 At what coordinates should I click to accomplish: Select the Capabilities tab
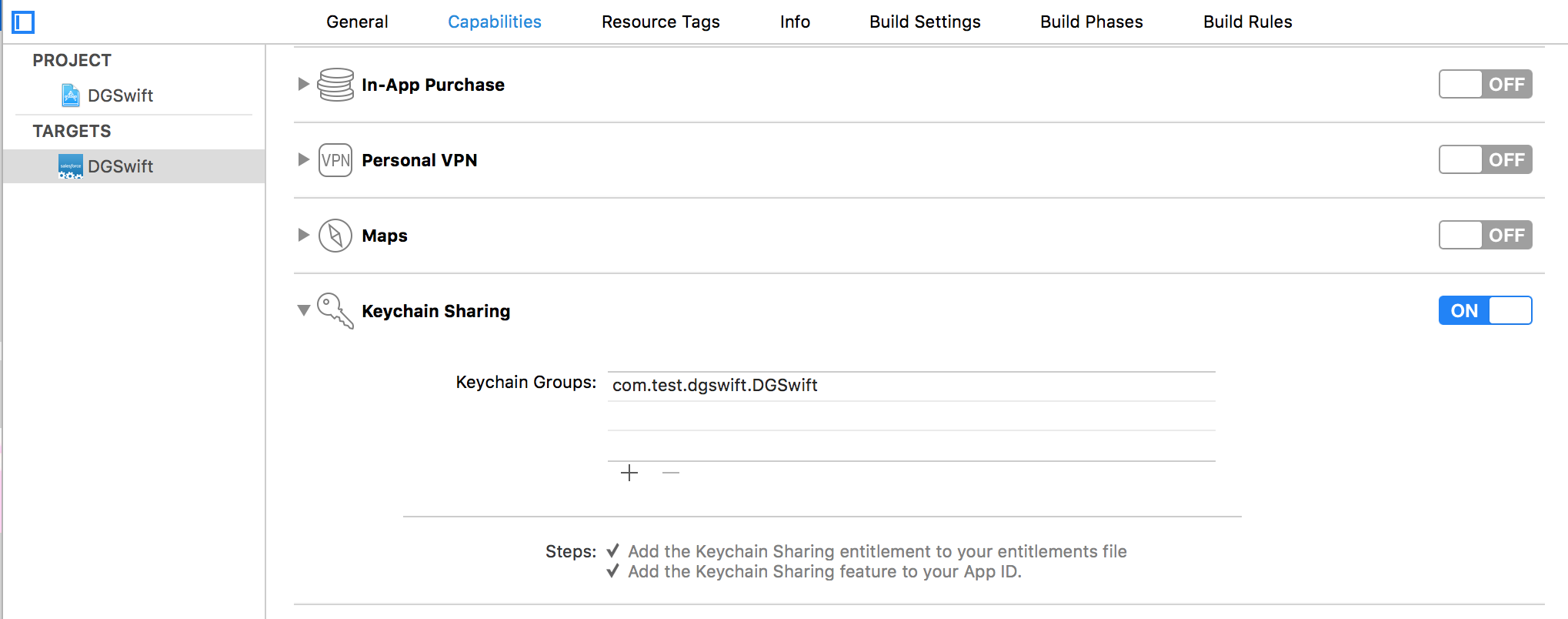point(495,22)
